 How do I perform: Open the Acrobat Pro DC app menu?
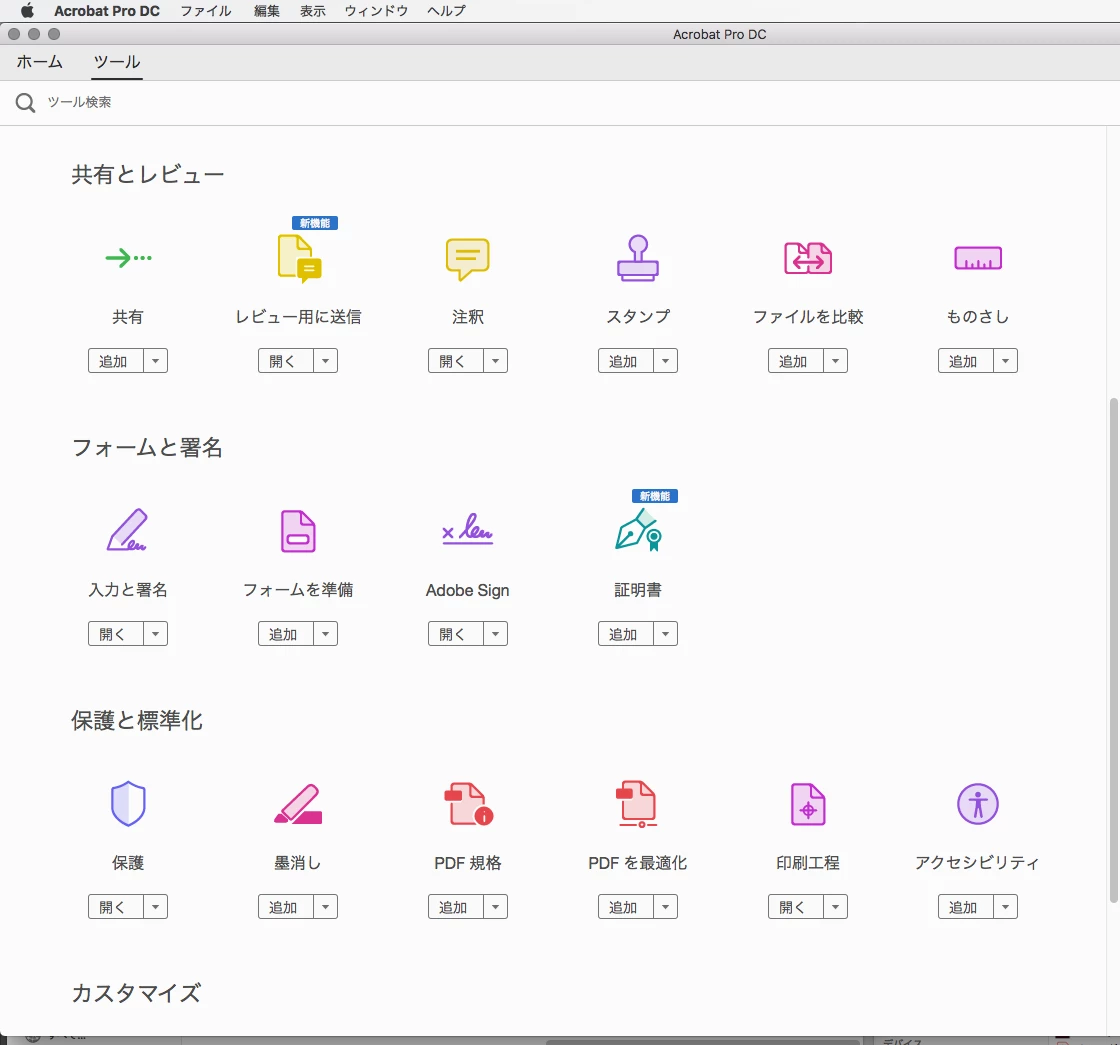click(107, 11)
